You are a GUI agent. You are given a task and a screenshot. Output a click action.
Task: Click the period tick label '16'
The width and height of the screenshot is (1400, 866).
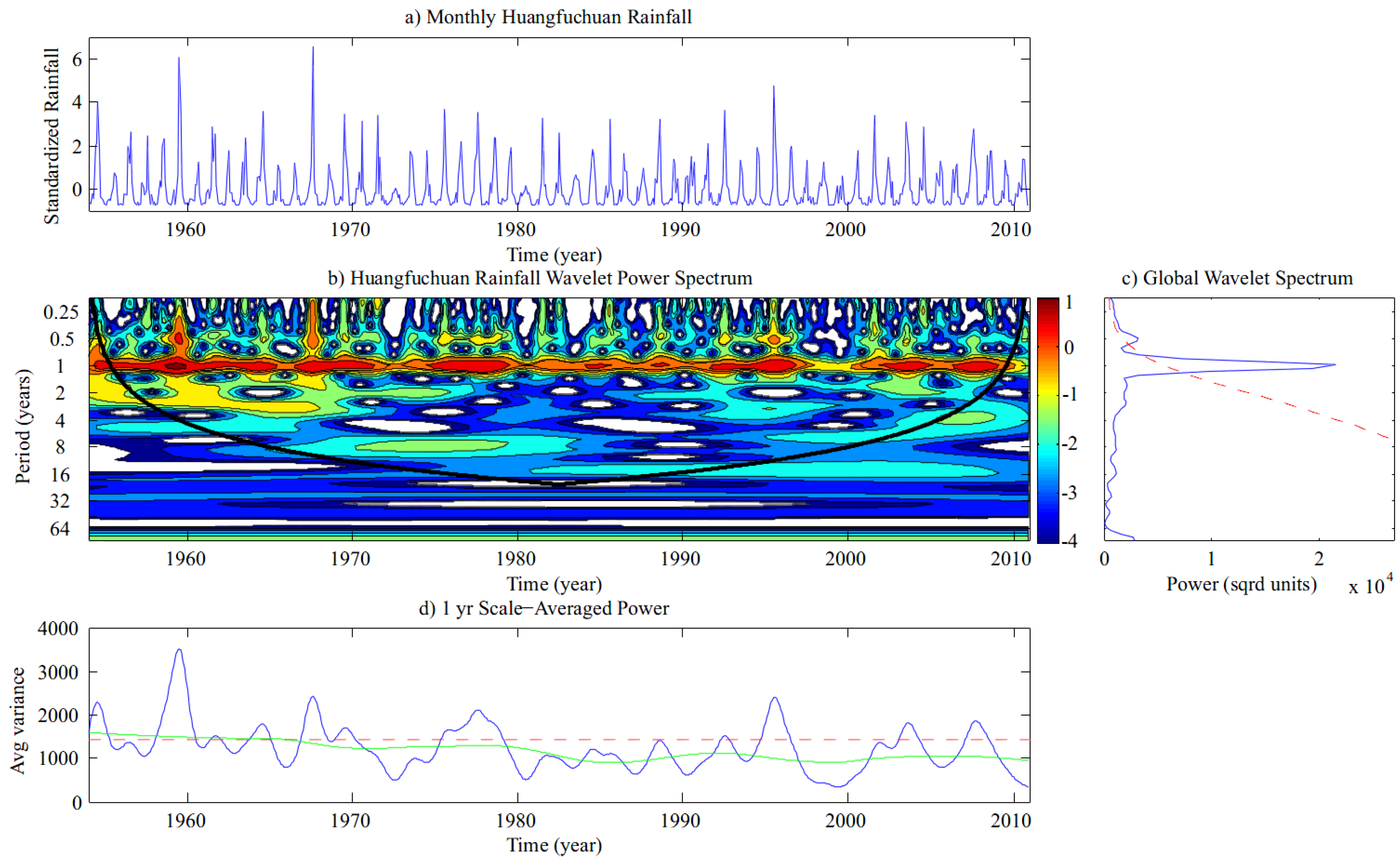[x=60, y=475]
